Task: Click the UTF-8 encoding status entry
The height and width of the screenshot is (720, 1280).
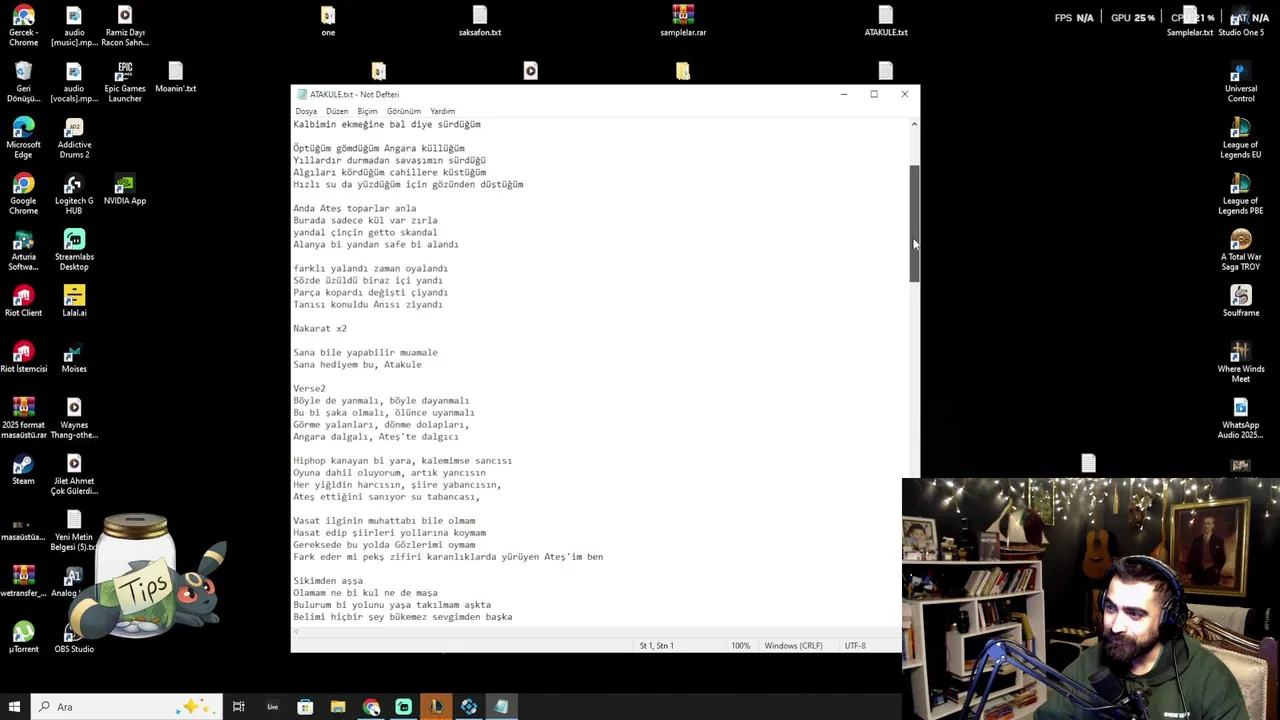Action: pyautogui.click(x=855, y=646)
